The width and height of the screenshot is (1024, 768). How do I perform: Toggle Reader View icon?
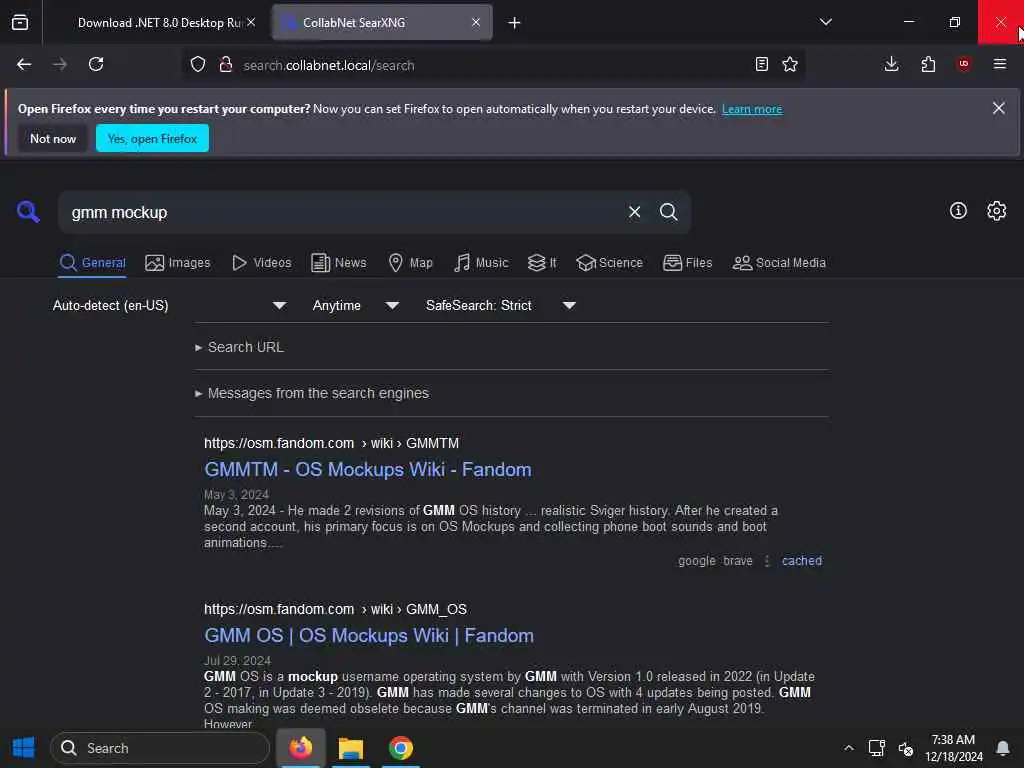pyautogui.click(x=761, y=64)
